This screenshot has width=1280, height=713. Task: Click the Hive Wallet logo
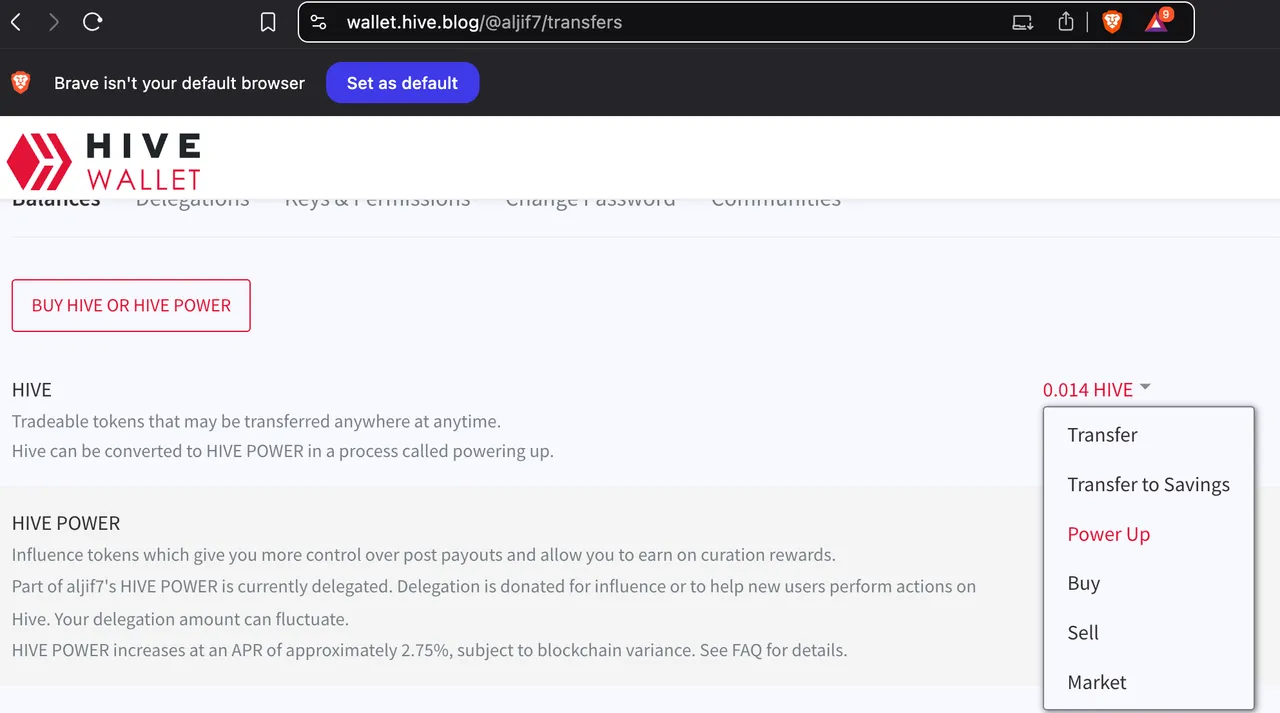[104, 161]
